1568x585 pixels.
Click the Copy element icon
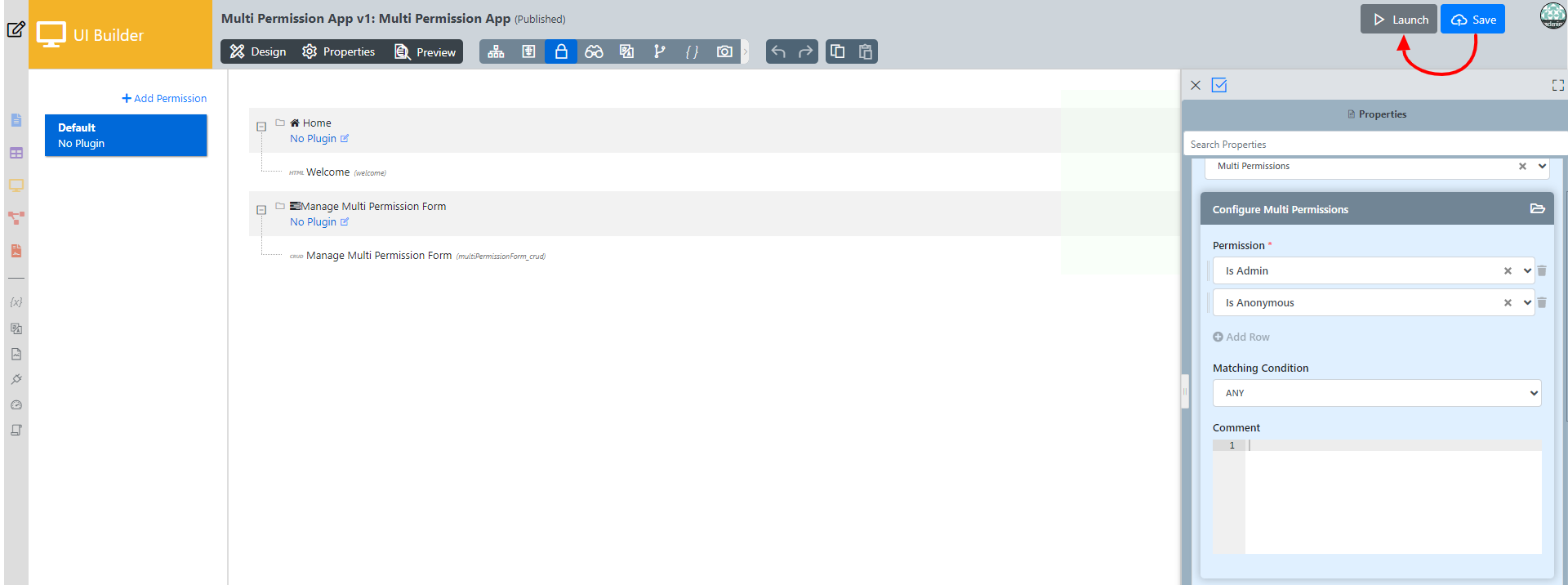pos(837,51)
